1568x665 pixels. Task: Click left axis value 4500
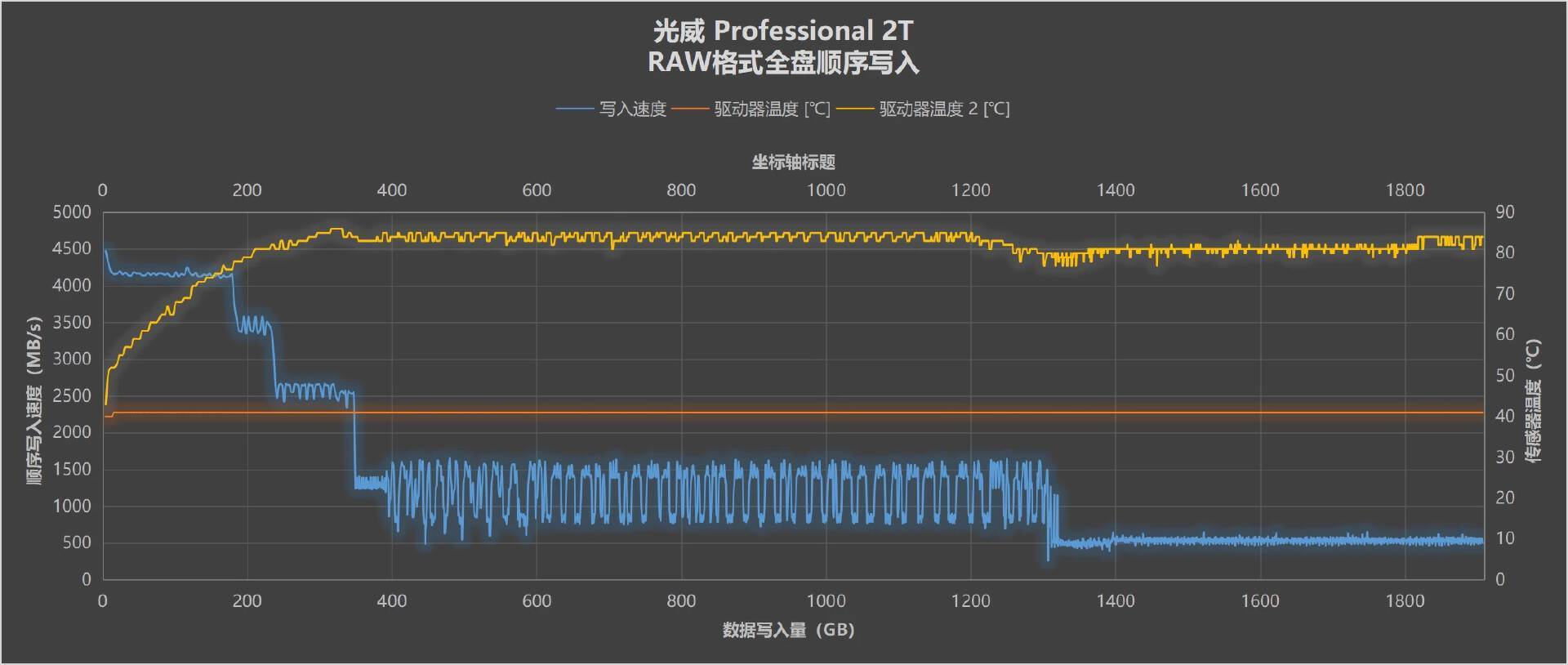[72, 249]
